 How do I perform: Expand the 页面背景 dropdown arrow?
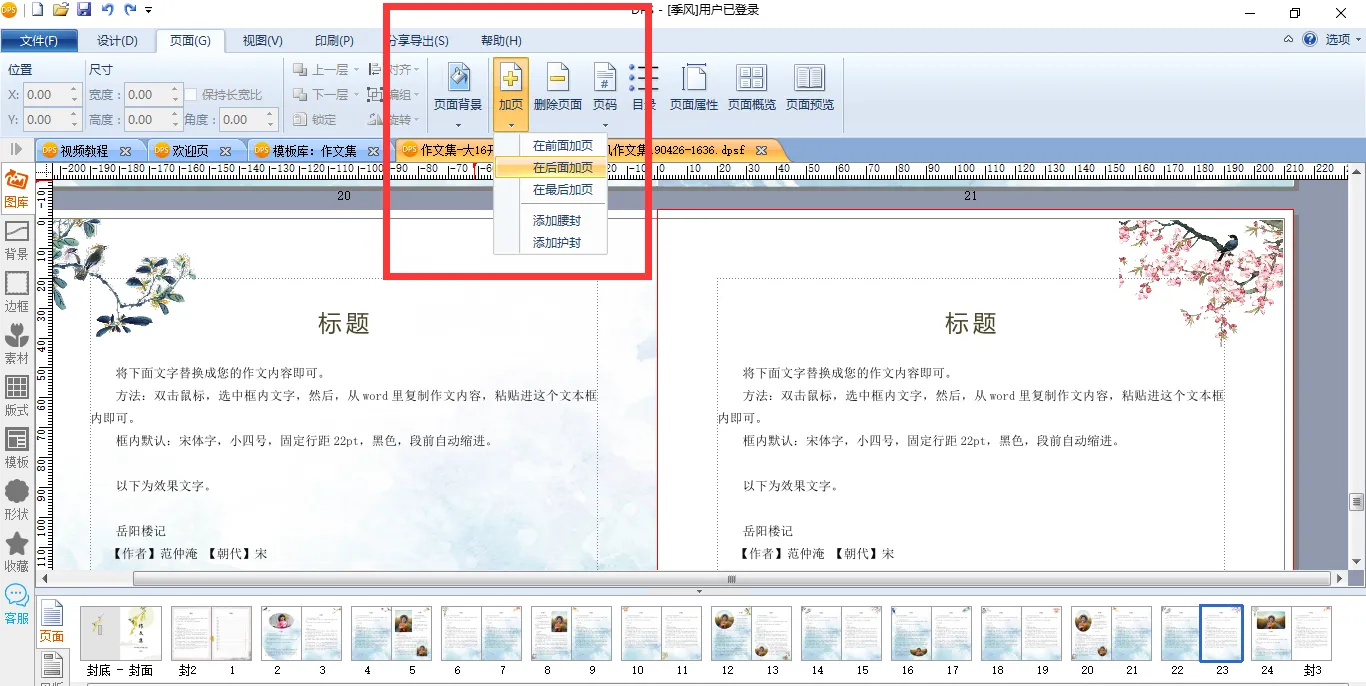458,125
